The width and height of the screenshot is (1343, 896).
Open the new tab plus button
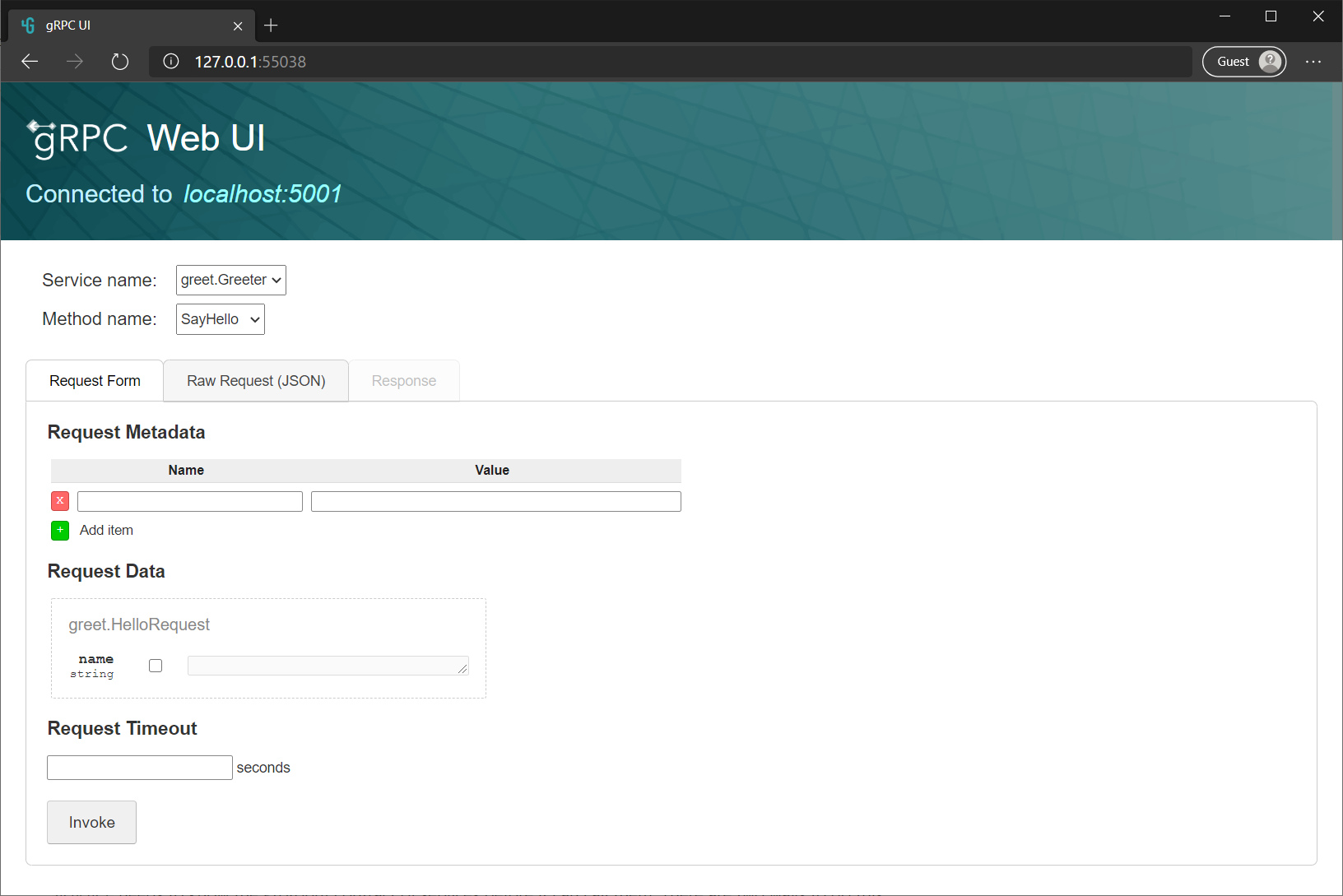271,26
